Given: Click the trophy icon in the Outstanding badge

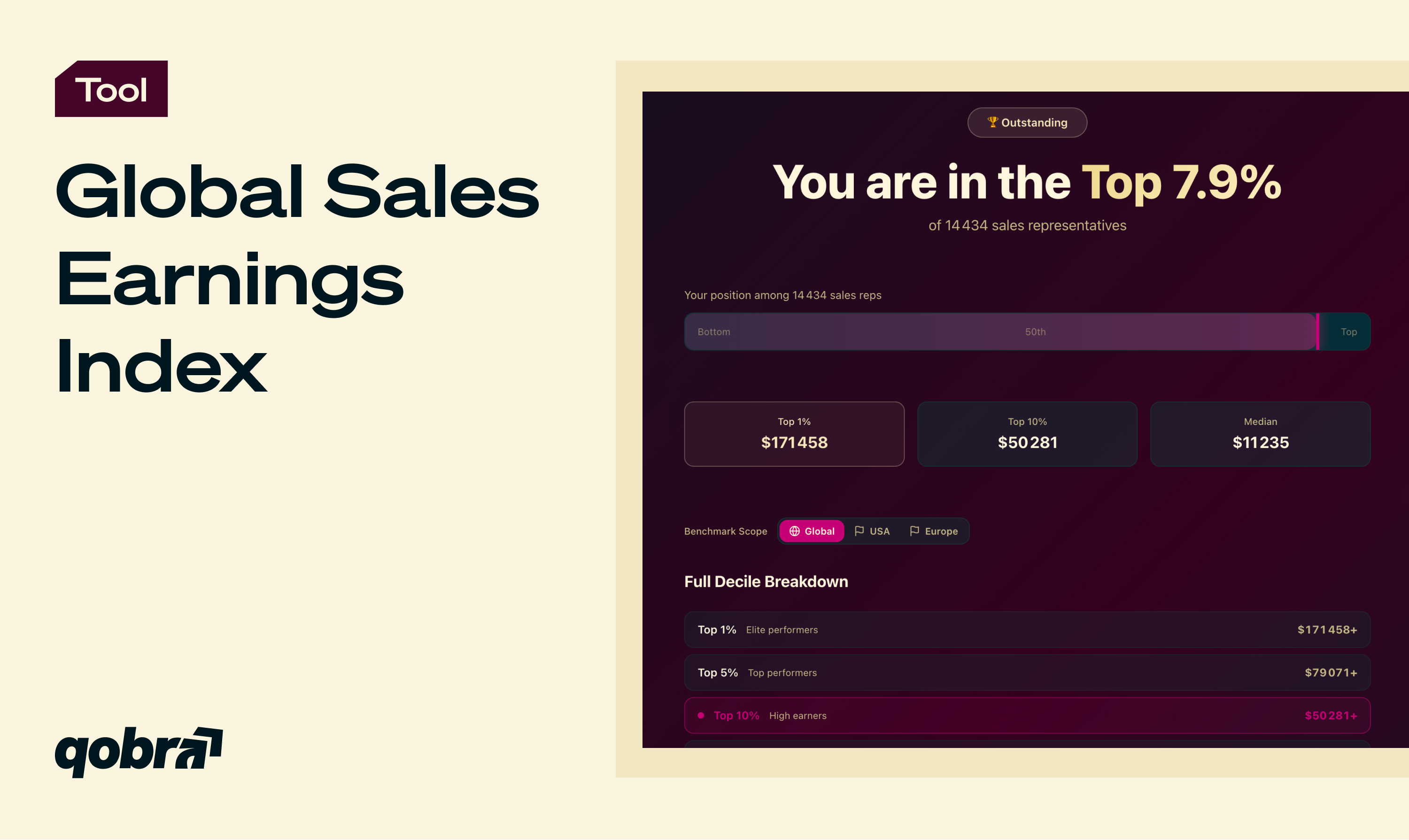Looking at the screenshot, I should [x=992, y=122].
